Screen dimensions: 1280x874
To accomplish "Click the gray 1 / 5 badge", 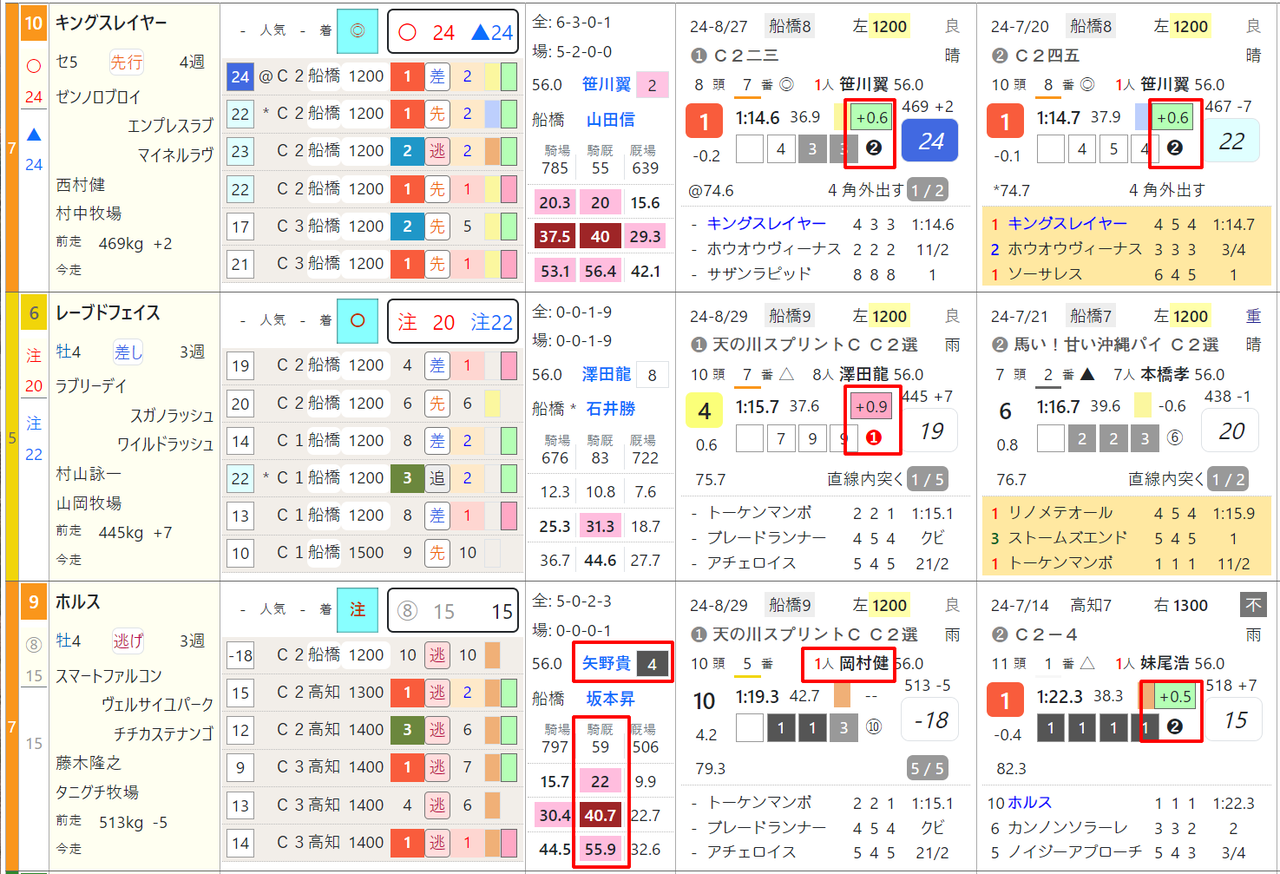I will 926,479.
